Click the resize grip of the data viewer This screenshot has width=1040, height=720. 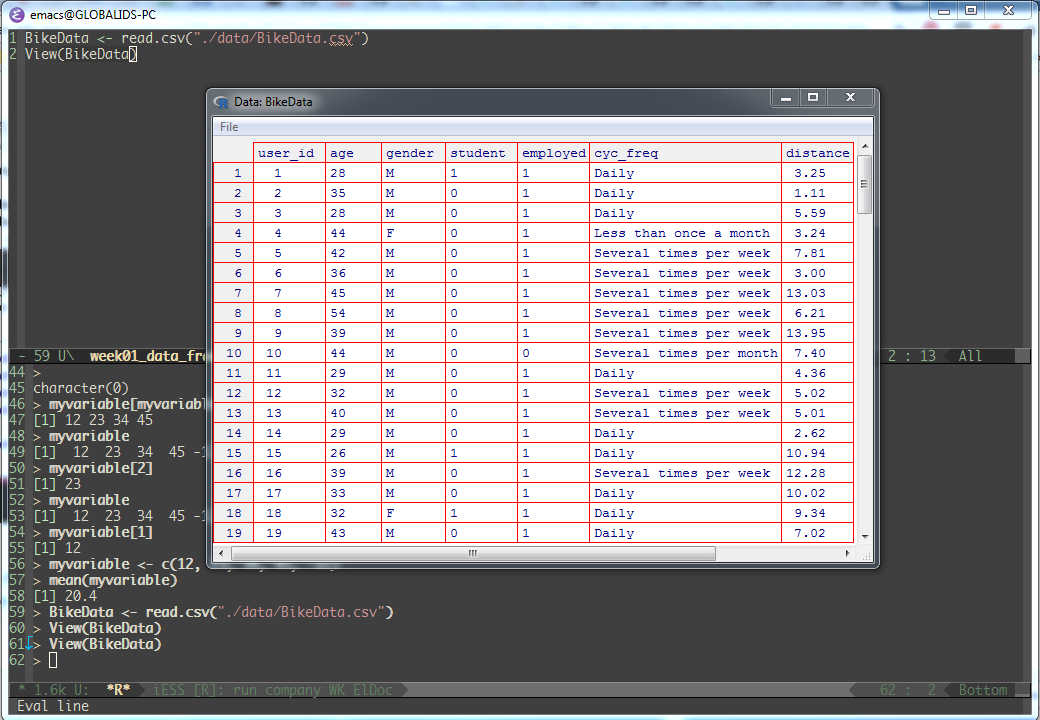866,556
